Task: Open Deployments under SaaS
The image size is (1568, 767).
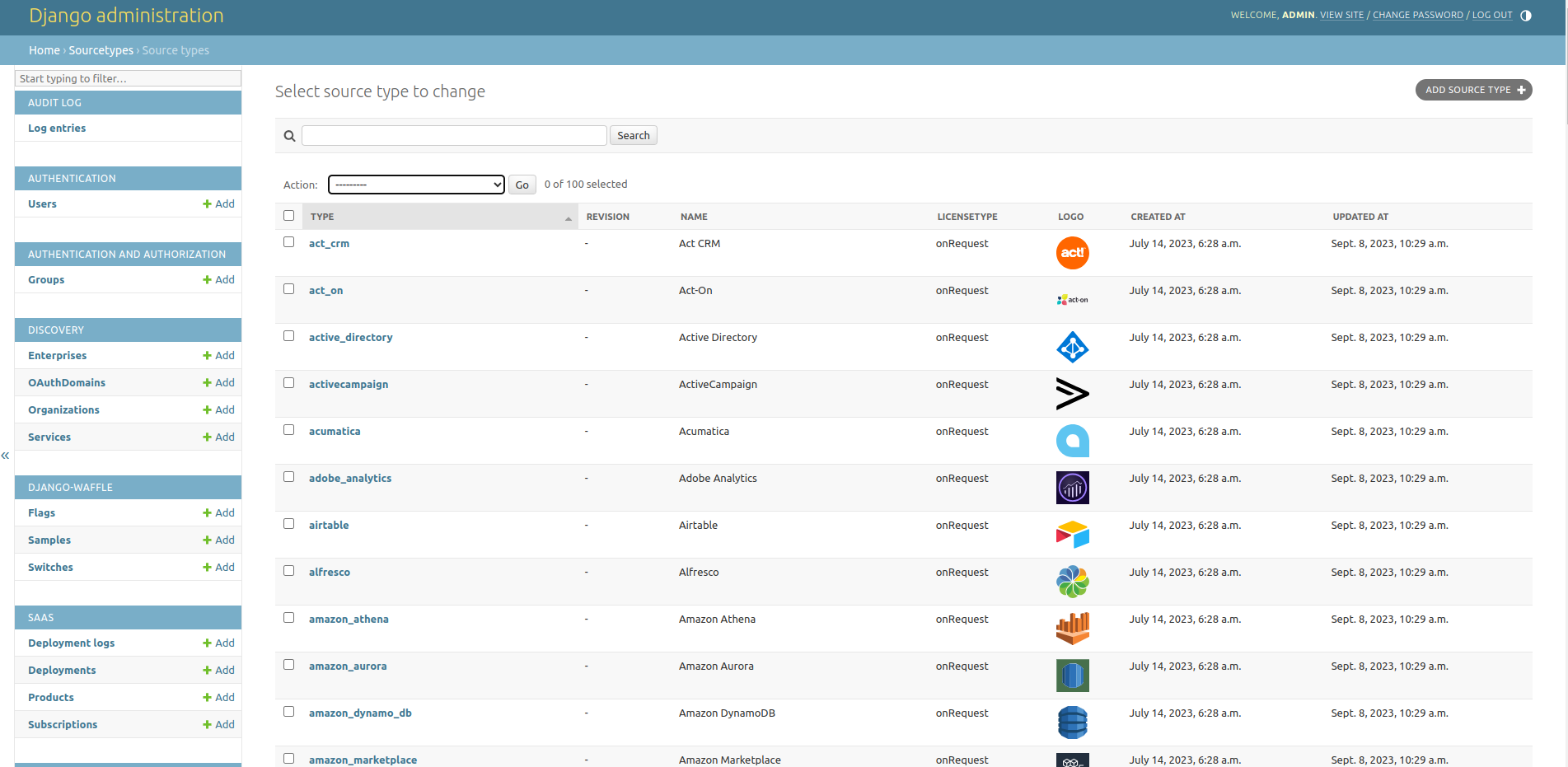Action: pyautogui.click(x=62, y=671)
